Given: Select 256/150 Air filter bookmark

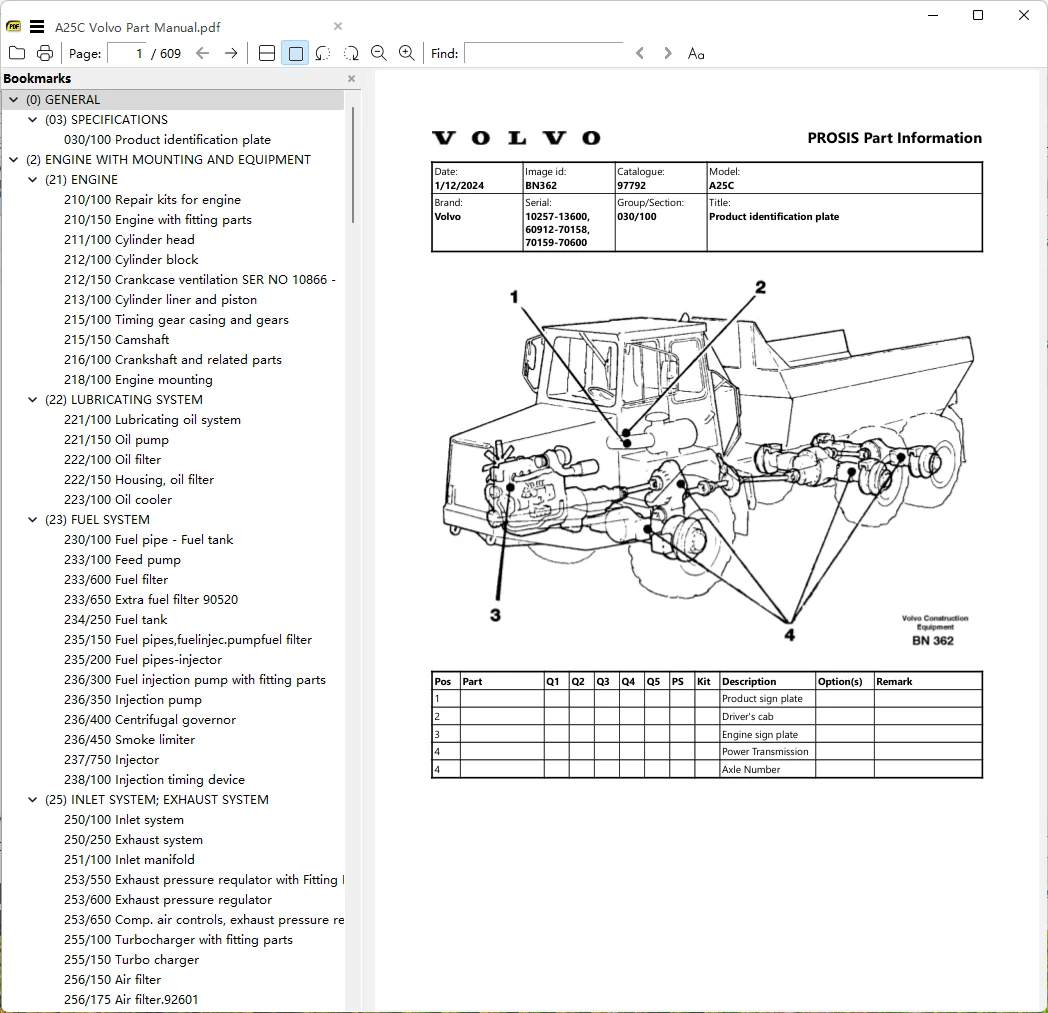Looking at the screenshot, I should pyautogui.click(x=112, y=980).
